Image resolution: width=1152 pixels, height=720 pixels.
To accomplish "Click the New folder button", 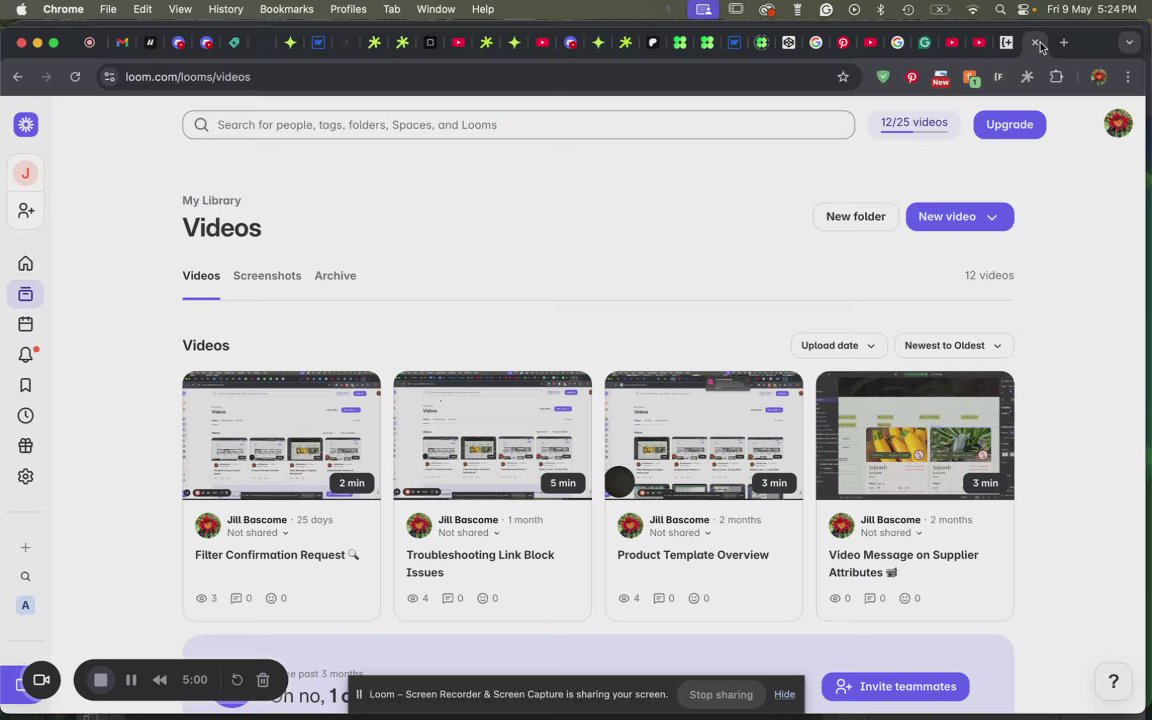I will pos(855,217).
